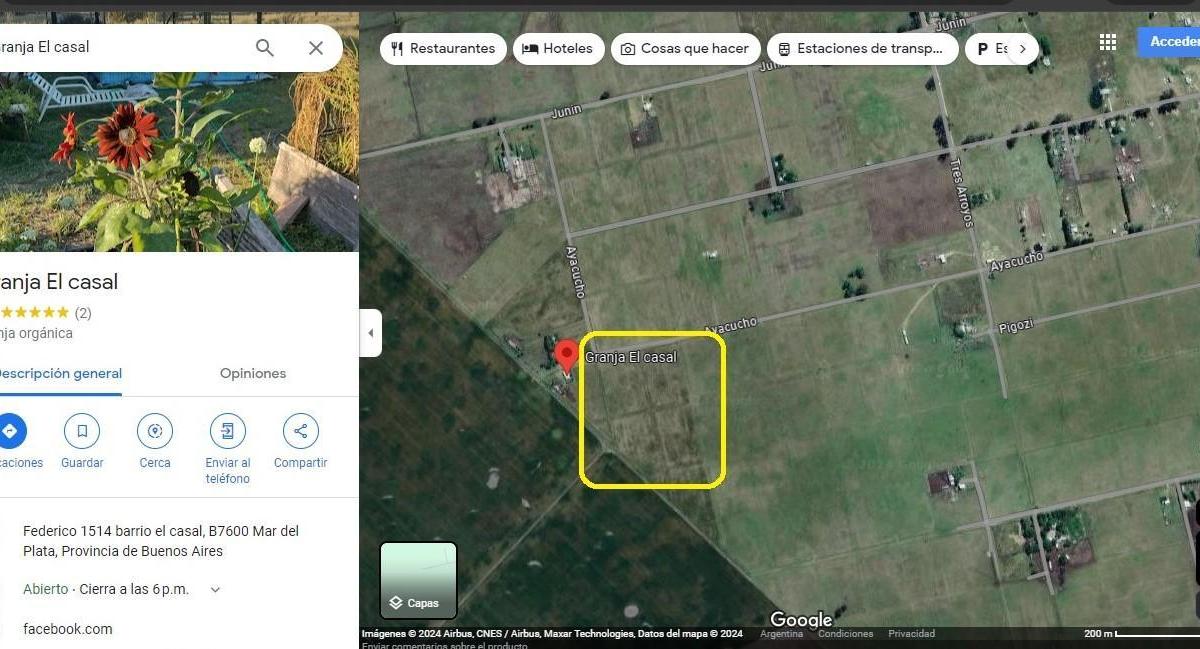Switch to the Opiniones tab
This screenshot has height=649, width=1200.
pyautogui.click(x=253, y=373)
